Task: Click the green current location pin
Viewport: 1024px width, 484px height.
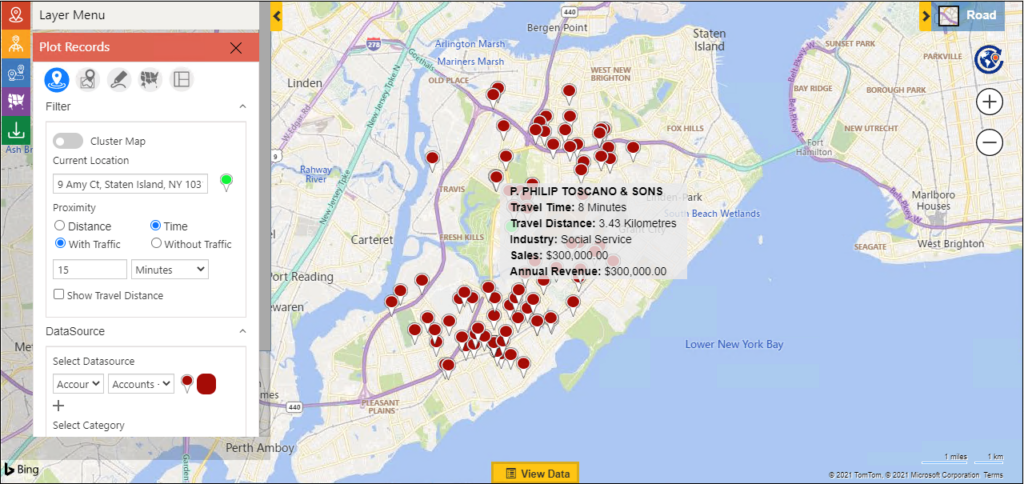Action: click(x=226, y=181)
